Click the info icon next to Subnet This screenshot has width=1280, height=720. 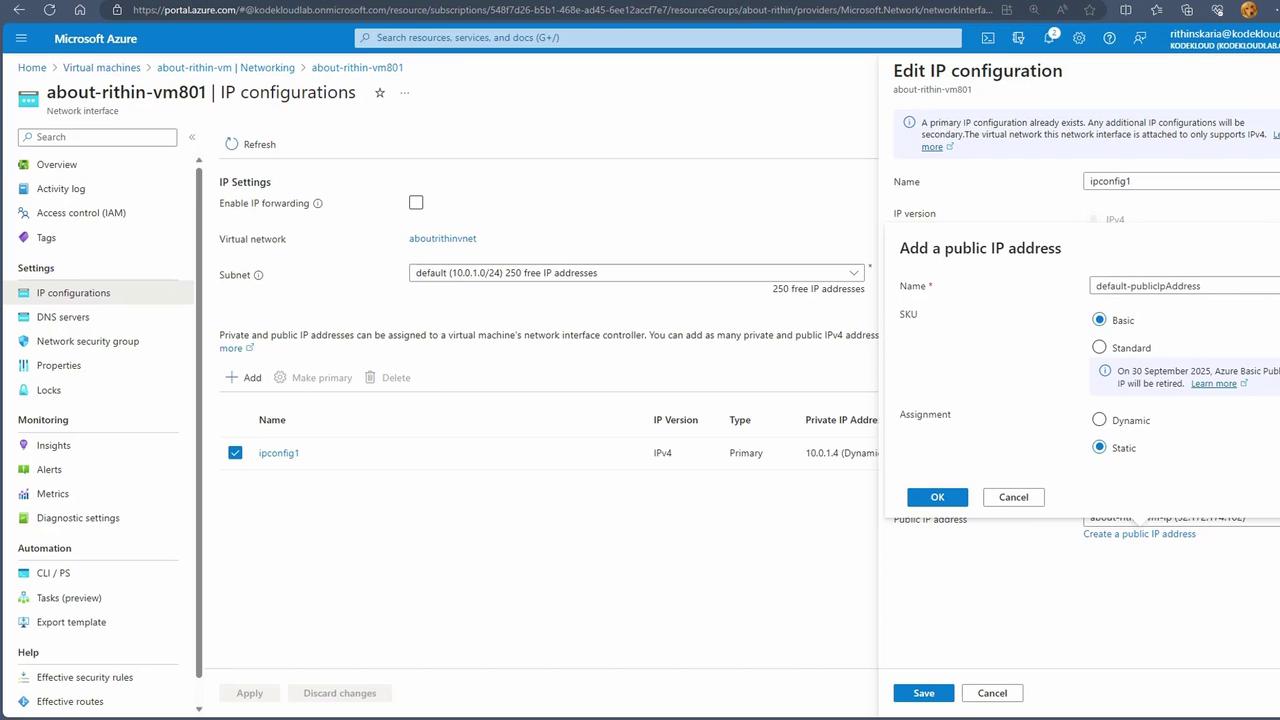(258, 275)
